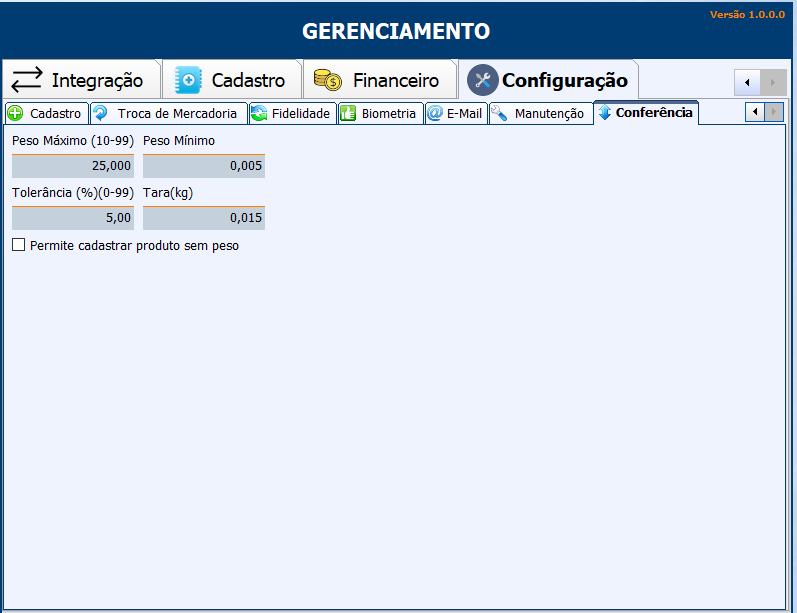797x613 pixels.
Task: Click the Troca de Mercadoria arrow icon
Action: click(x=100, y=113)
